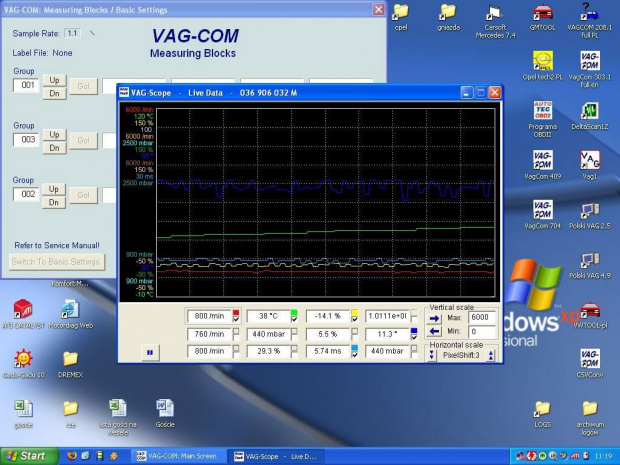Viewport: 620px width, 465px height.
Task: Open the DeltaScan12 shortcut
Action: point(590,115)
